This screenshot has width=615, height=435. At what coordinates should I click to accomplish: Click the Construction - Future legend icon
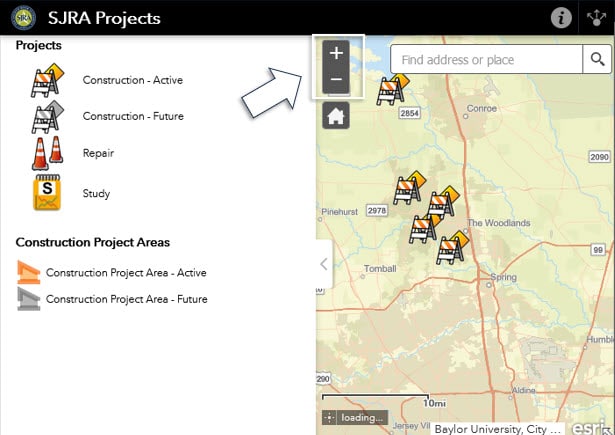tap(47, 117)
